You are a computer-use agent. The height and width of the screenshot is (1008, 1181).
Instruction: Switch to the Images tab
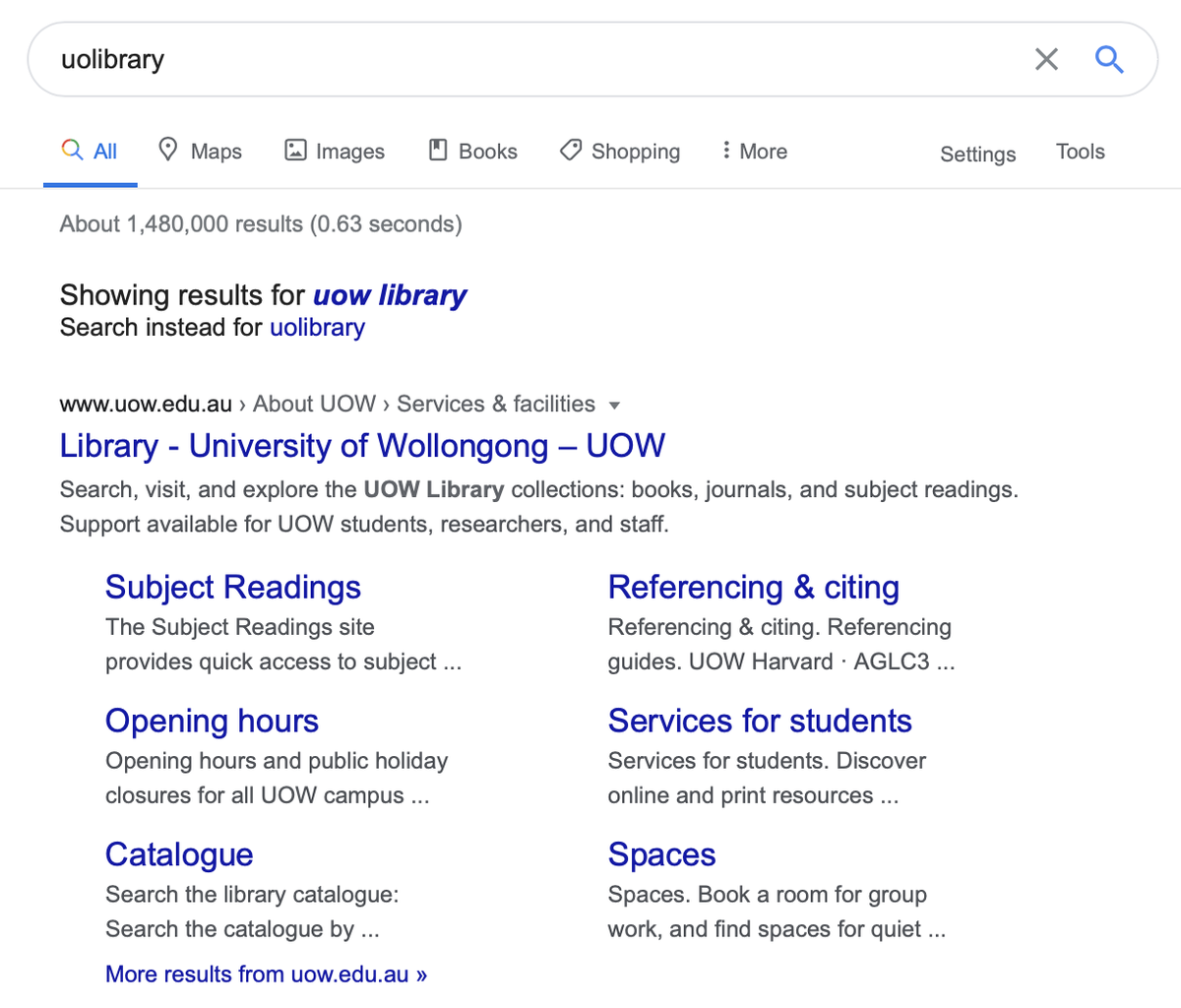pyautogui.click(x=335, y=151)
